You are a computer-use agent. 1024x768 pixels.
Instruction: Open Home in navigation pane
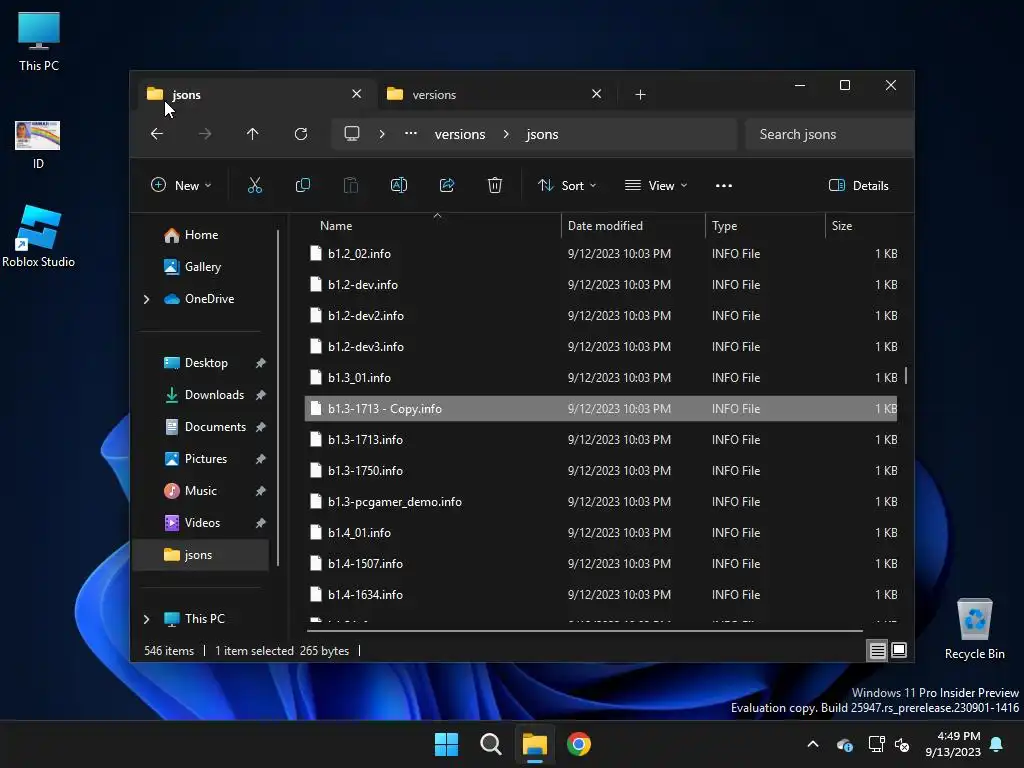(201, 235)
